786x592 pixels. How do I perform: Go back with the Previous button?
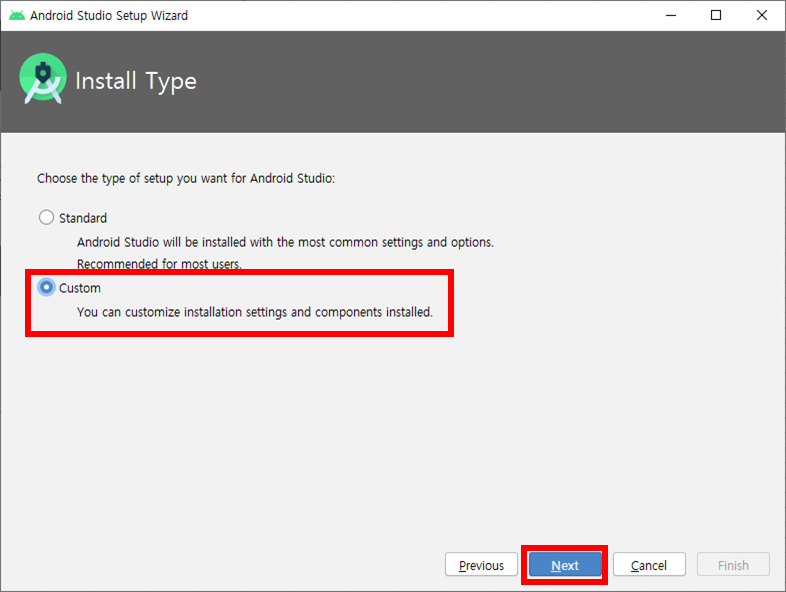pos(481,565)
